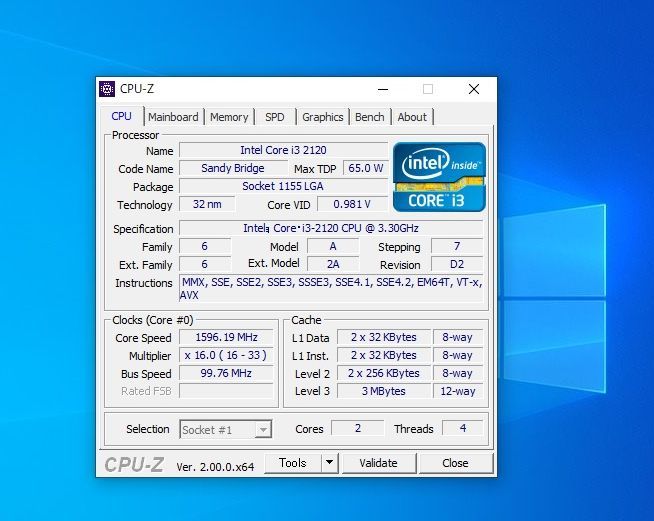Image resolution: width=654 pixels, height=521 pixels.
Task: Go to the Bench tab
Action: click(x=370, y=117)
